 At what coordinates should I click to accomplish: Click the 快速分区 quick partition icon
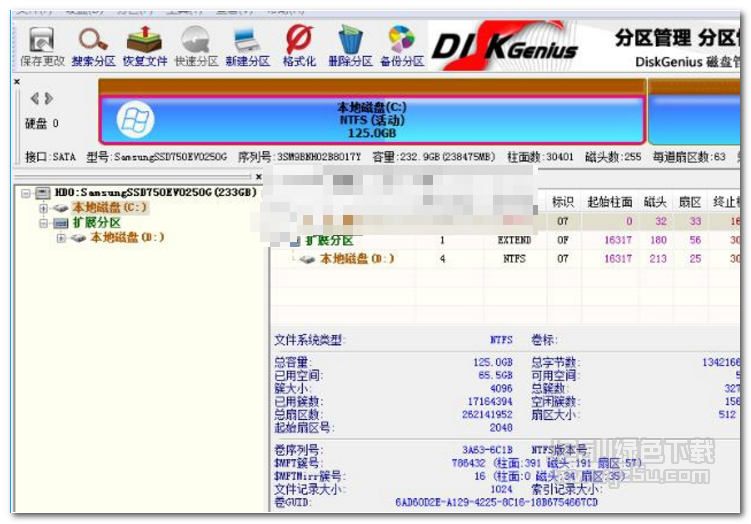(x=196, y=46)
